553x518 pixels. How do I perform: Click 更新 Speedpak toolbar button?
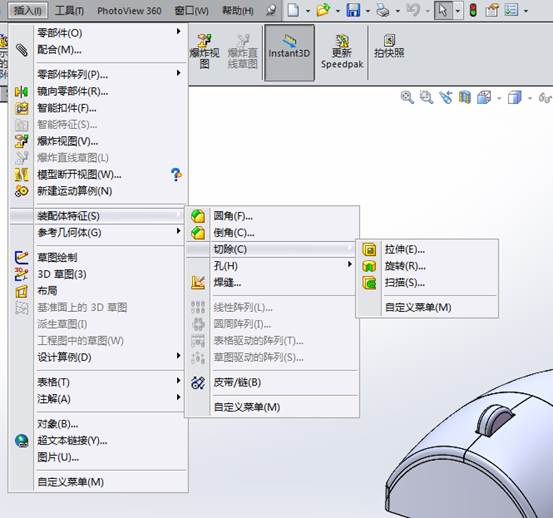(342, 52)
